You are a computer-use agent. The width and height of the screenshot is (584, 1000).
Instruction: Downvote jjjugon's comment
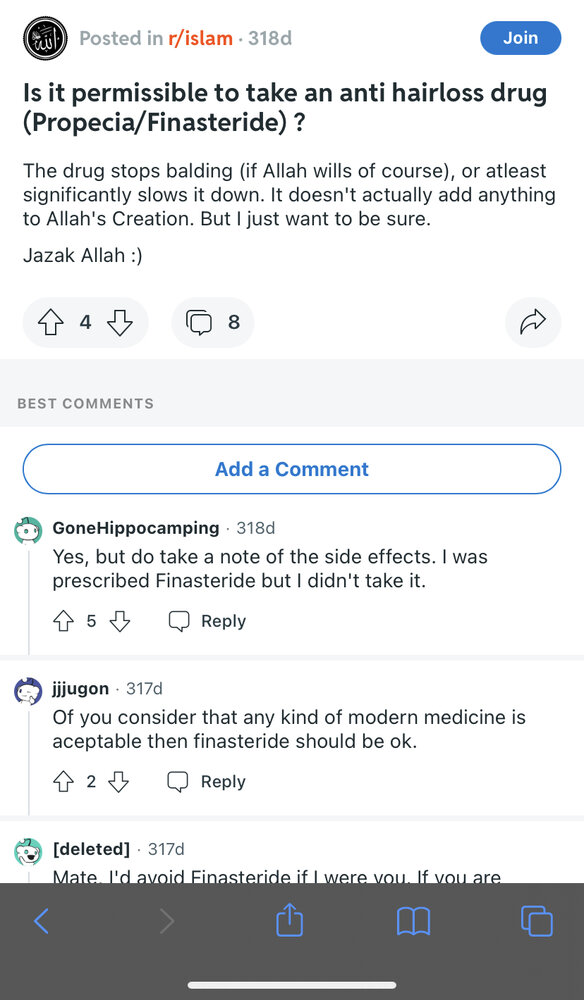(x=119, y=782)
